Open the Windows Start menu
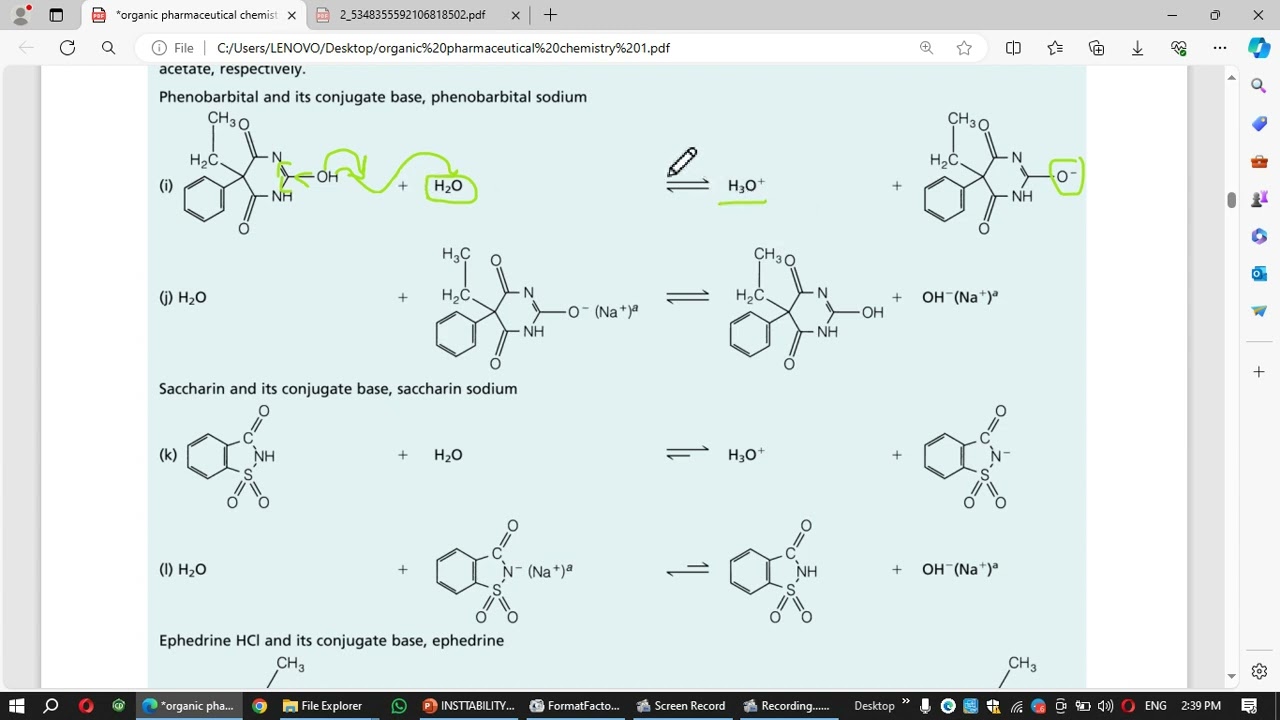1280x720 pixels. tap(17, 705)
